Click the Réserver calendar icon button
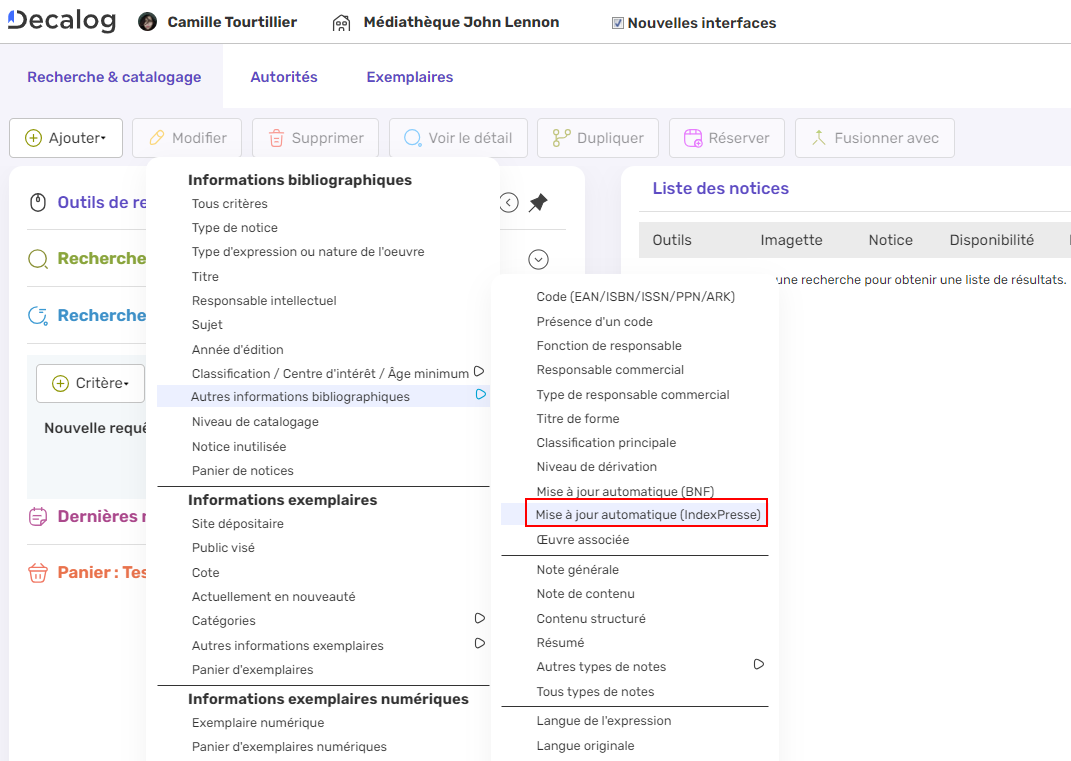The image size is (1071, 761). point(726,138)
